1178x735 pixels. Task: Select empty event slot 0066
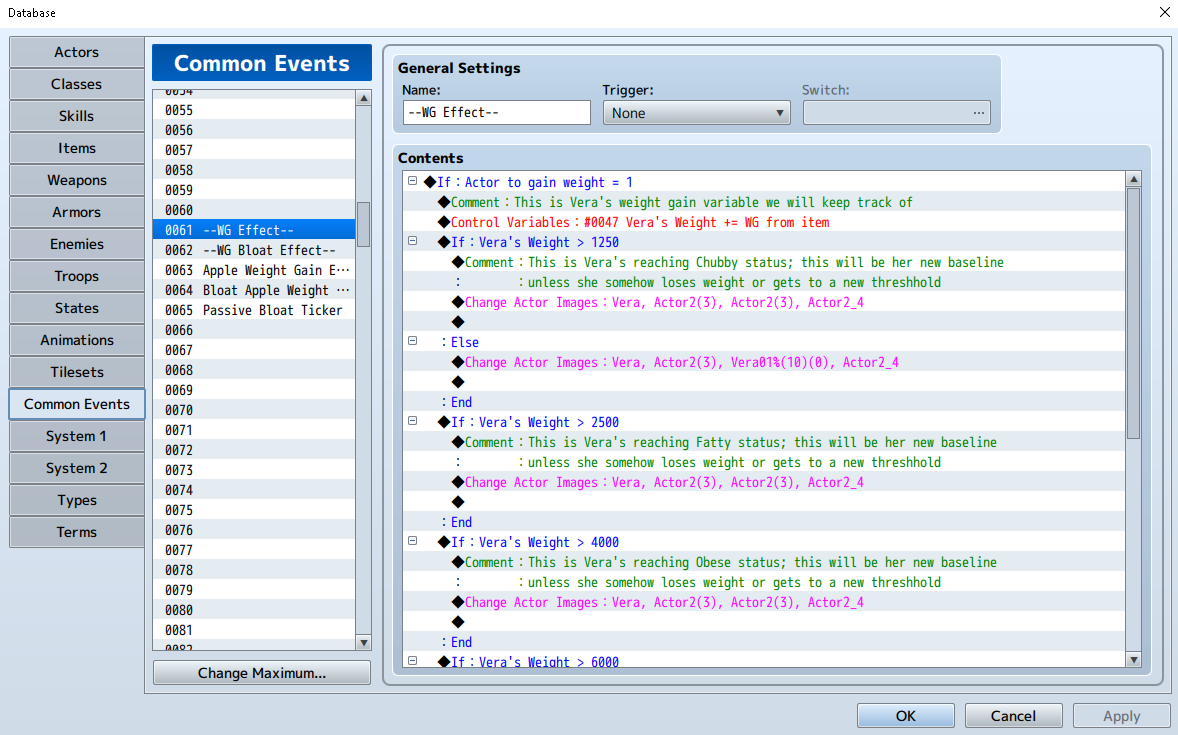tap(254, 330)
